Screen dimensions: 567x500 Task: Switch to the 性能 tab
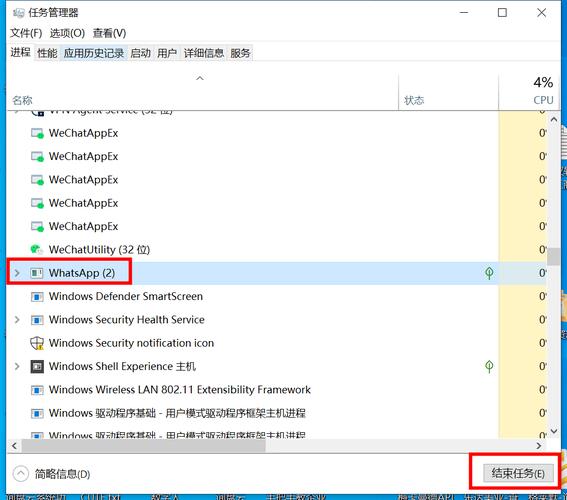[47, 54]
